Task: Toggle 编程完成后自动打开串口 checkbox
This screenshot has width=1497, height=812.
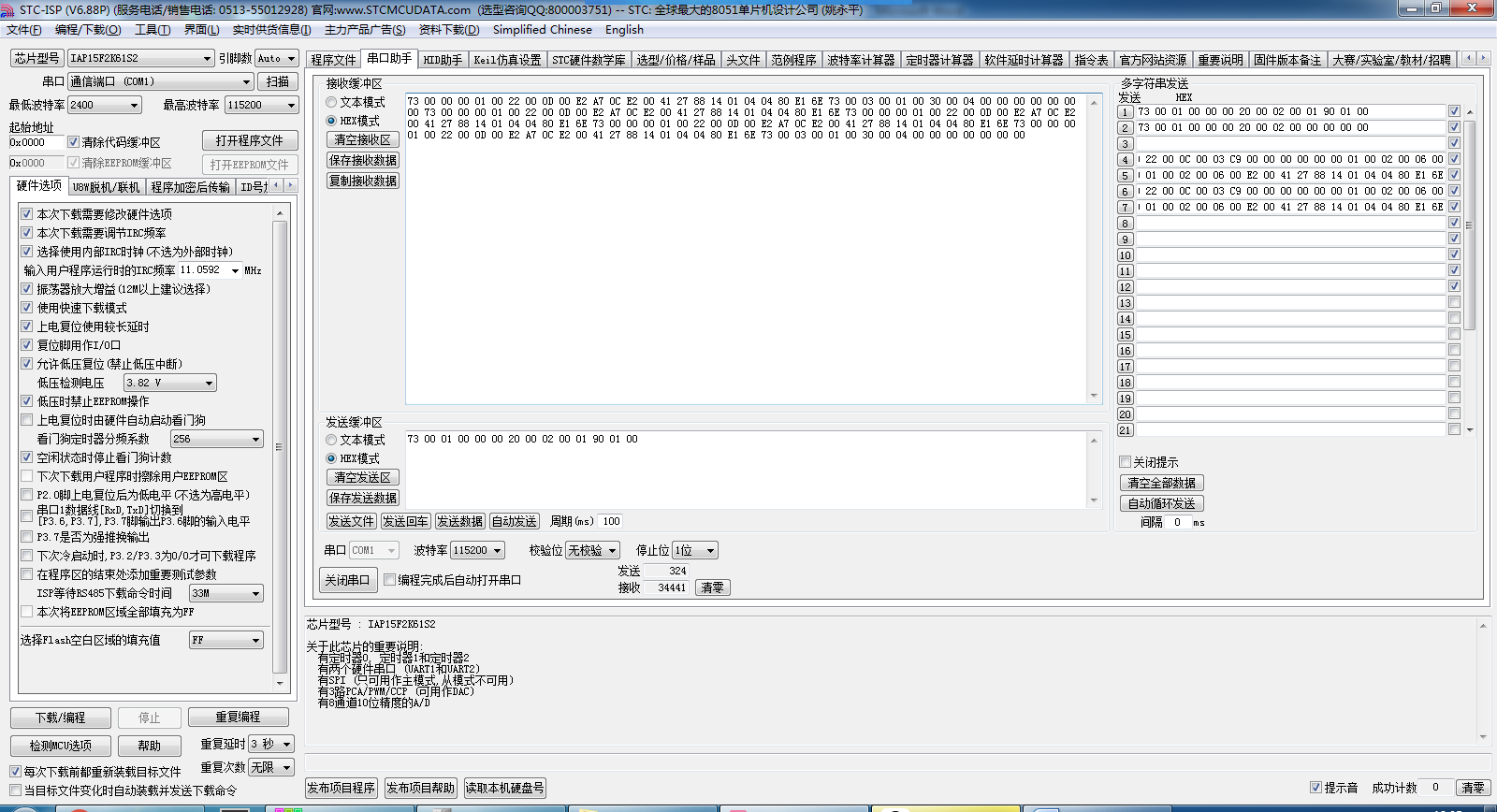Action: tap(390, 580)
